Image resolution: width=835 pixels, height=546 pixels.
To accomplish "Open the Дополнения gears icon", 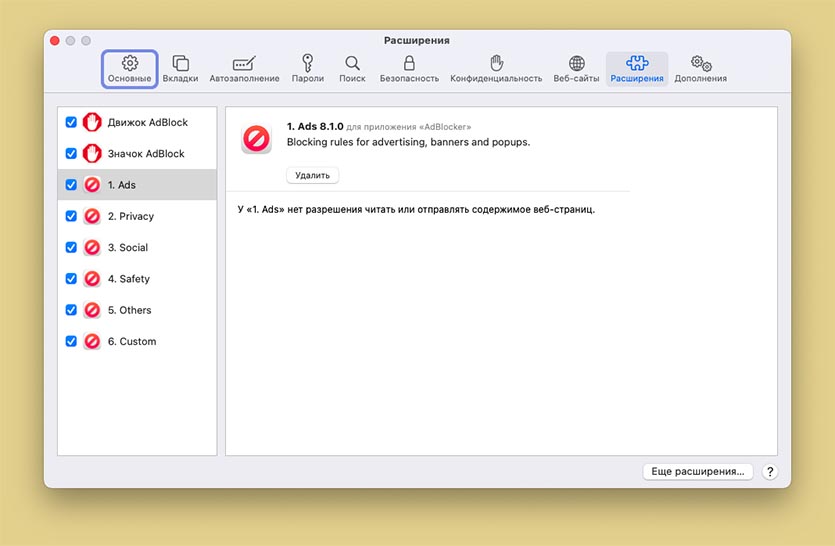I will (x=700, y=63).
